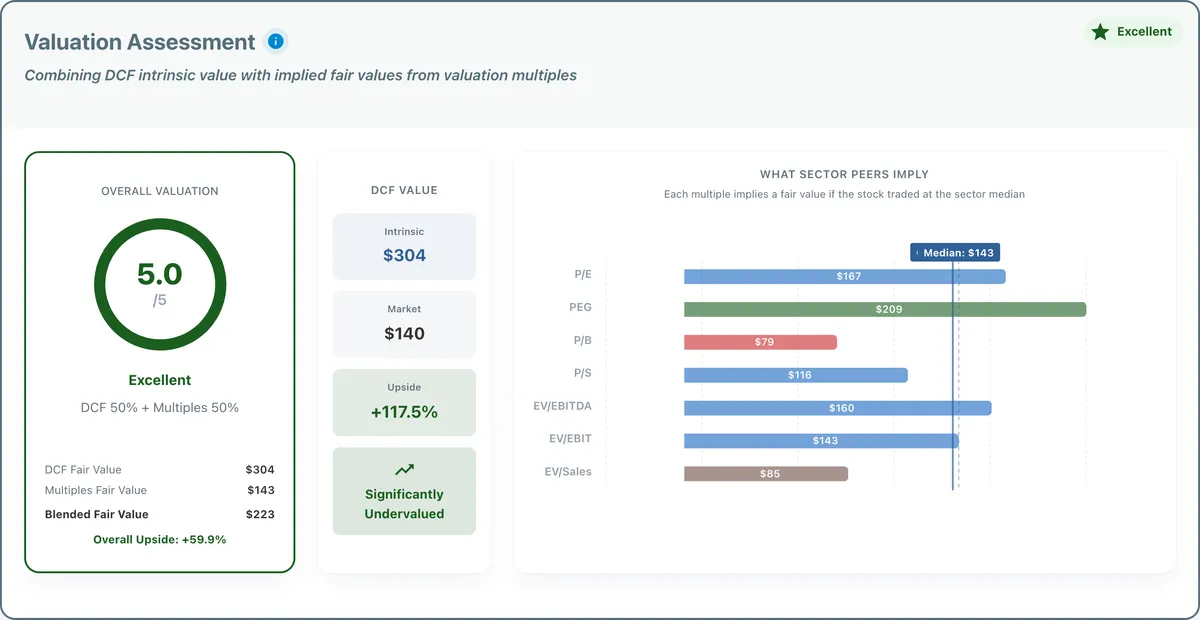The image size is (1200, 620).
Task: Click the star icon in Excellent badge
Action: point(1100,32)
